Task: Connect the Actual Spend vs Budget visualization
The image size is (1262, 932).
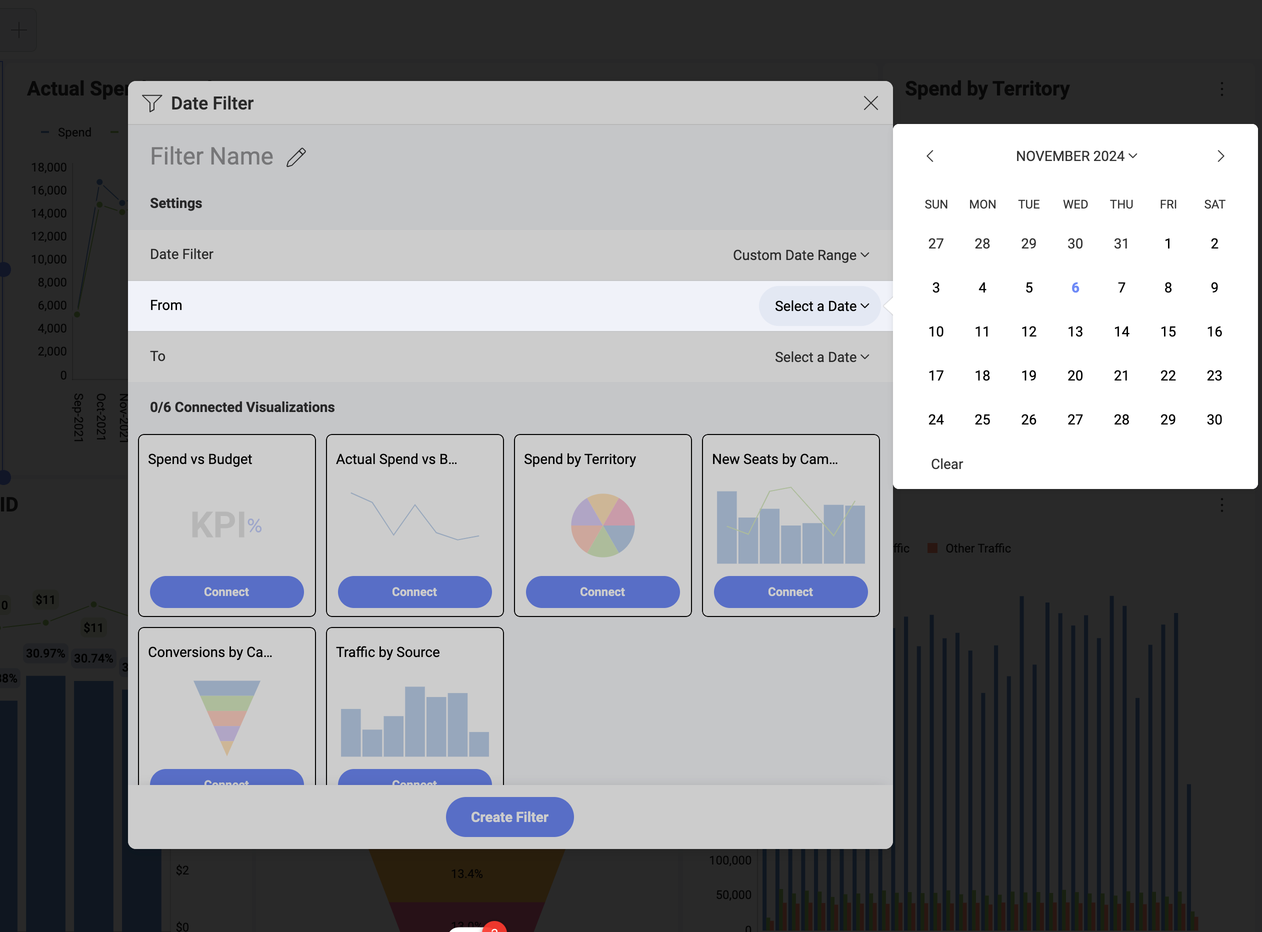Action: [x=415, y=592]
